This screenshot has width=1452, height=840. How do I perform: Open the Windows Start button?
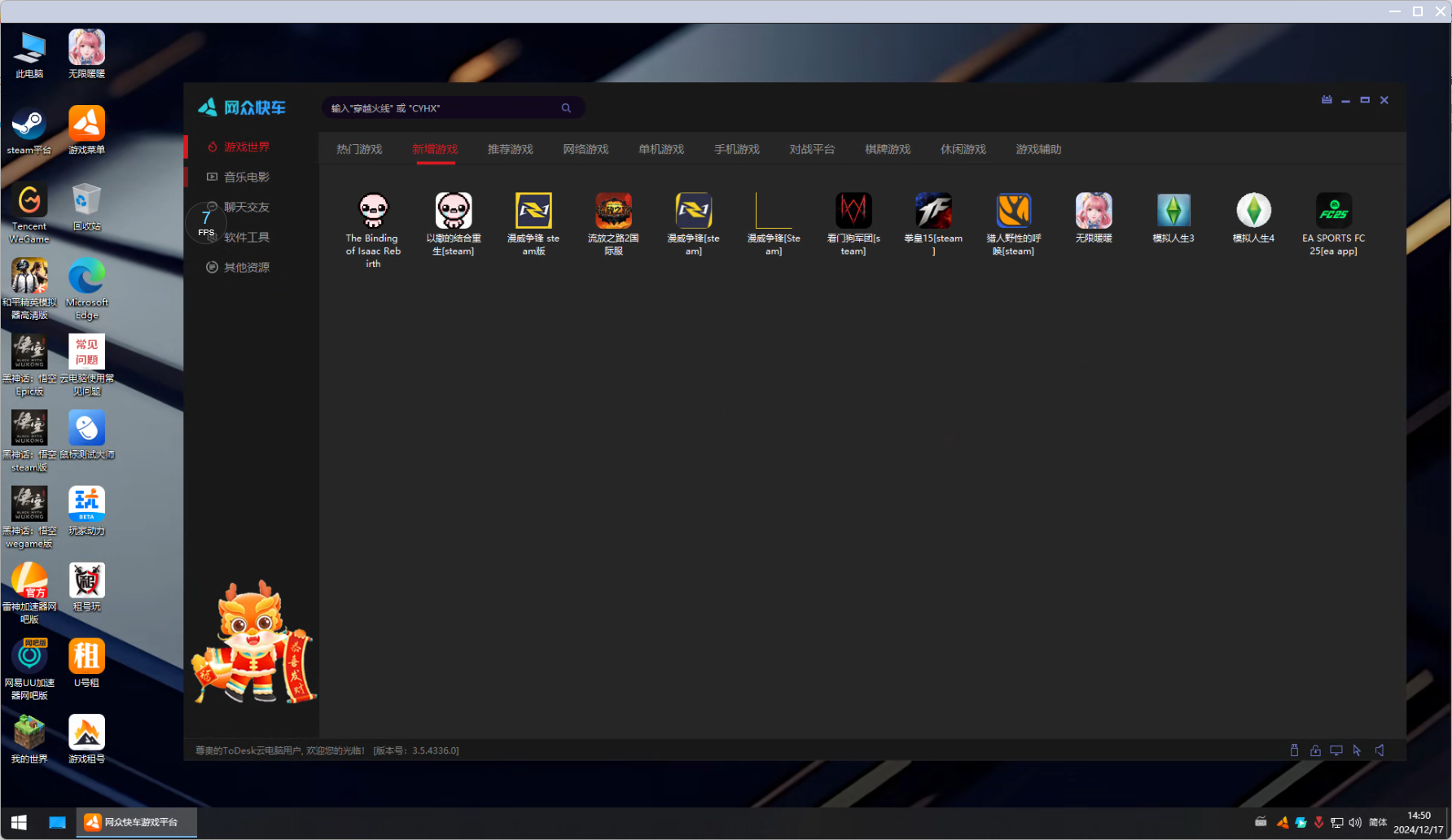point(19,822)
